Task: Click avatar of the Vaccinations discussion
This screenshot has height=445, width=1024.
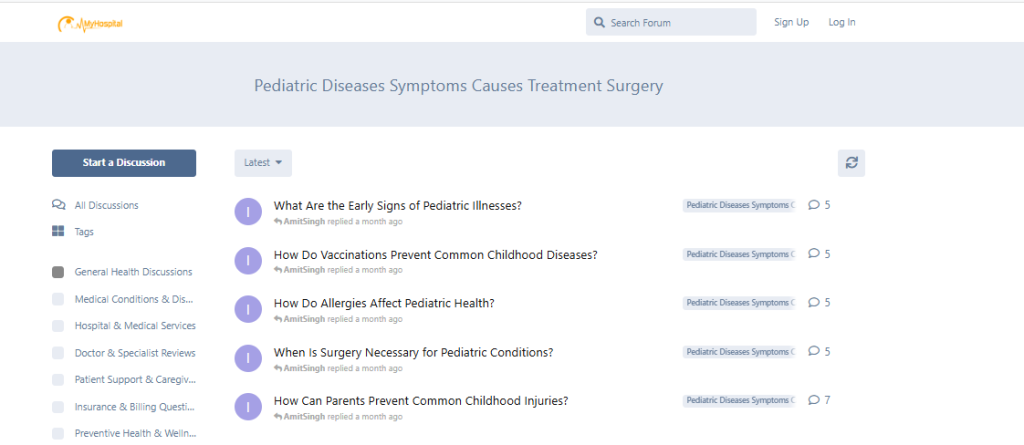Action: [248, 261]
